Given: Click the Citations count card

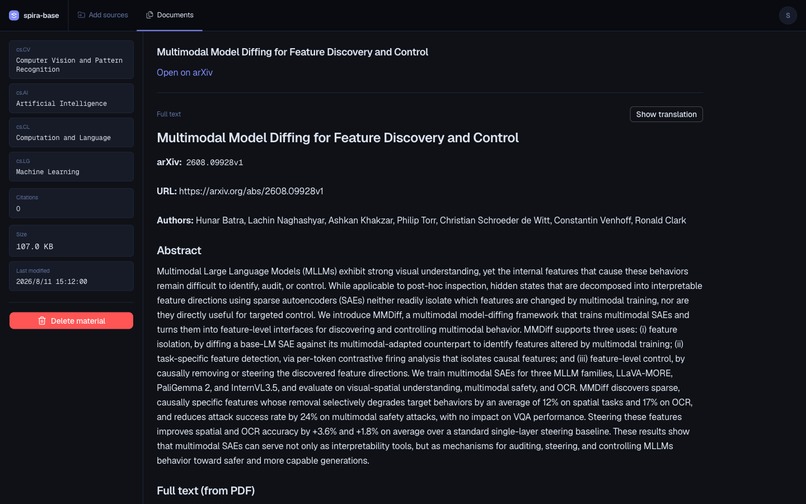Looking at the screenshot, I should click(71, 203).
